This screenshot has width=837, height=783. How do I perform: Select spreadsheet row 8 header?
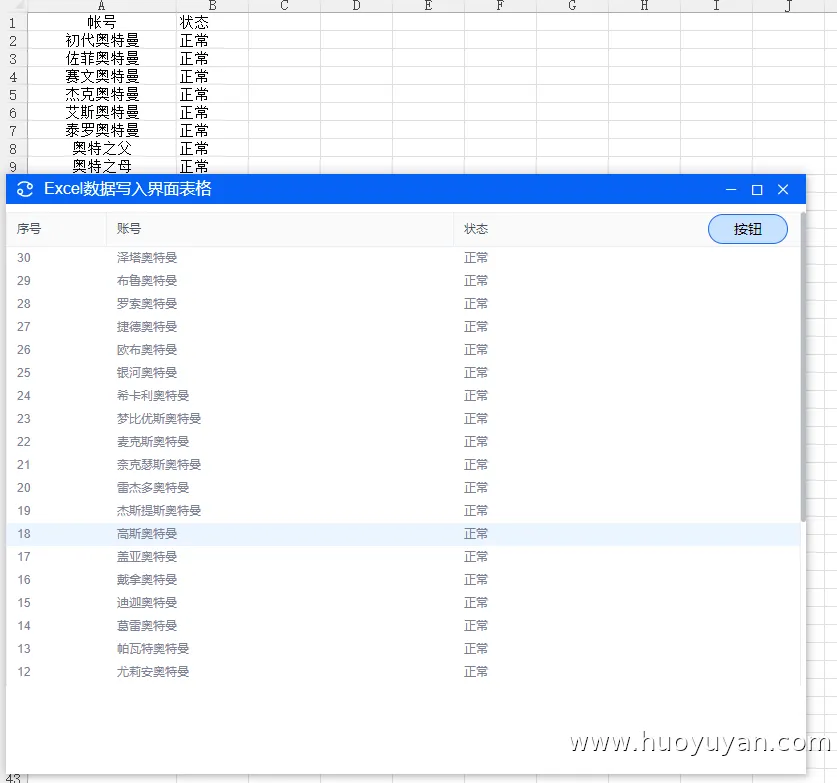(13, 148)
